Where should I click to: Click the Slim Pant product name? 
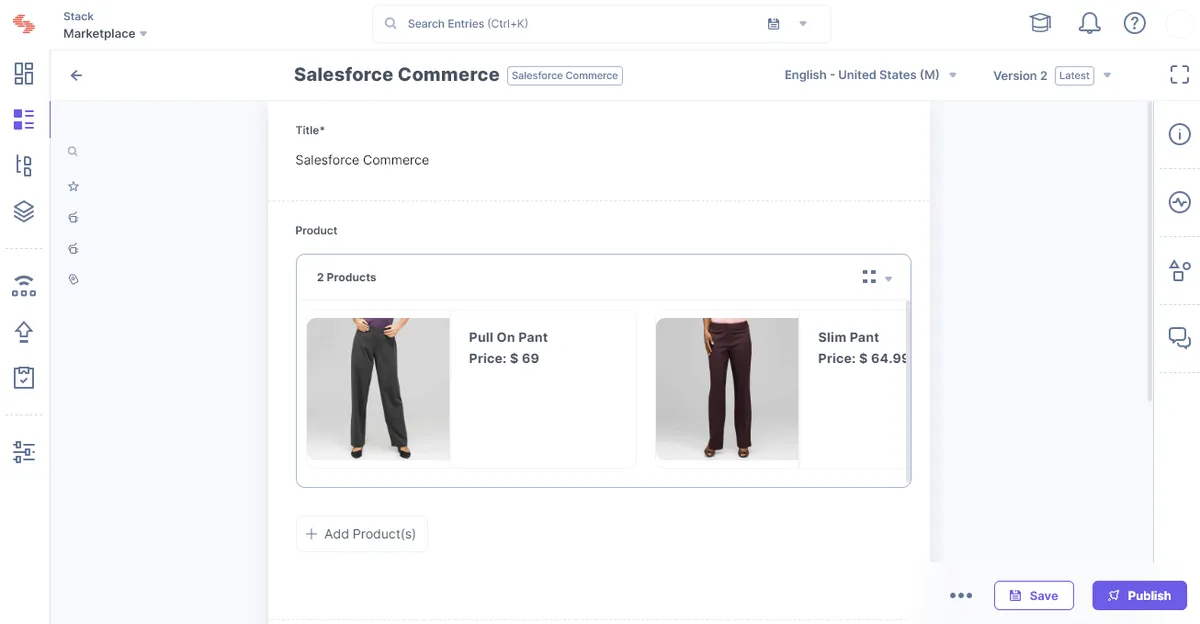point(848,337)
